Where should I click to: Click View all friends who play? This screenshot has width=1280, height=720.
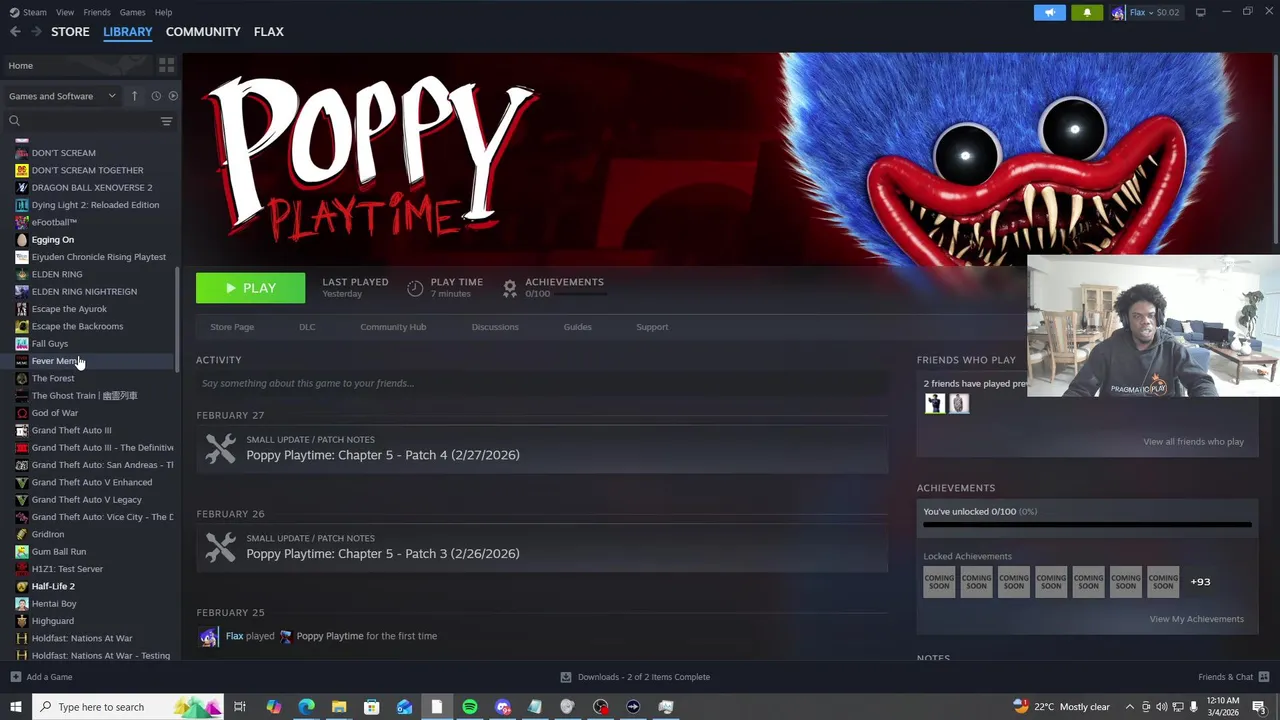1193,442
